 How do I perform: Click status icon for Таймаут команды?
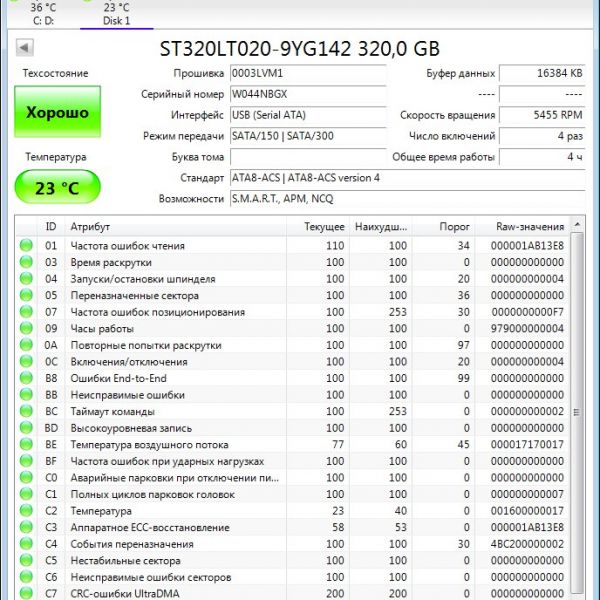click(26, 411)
